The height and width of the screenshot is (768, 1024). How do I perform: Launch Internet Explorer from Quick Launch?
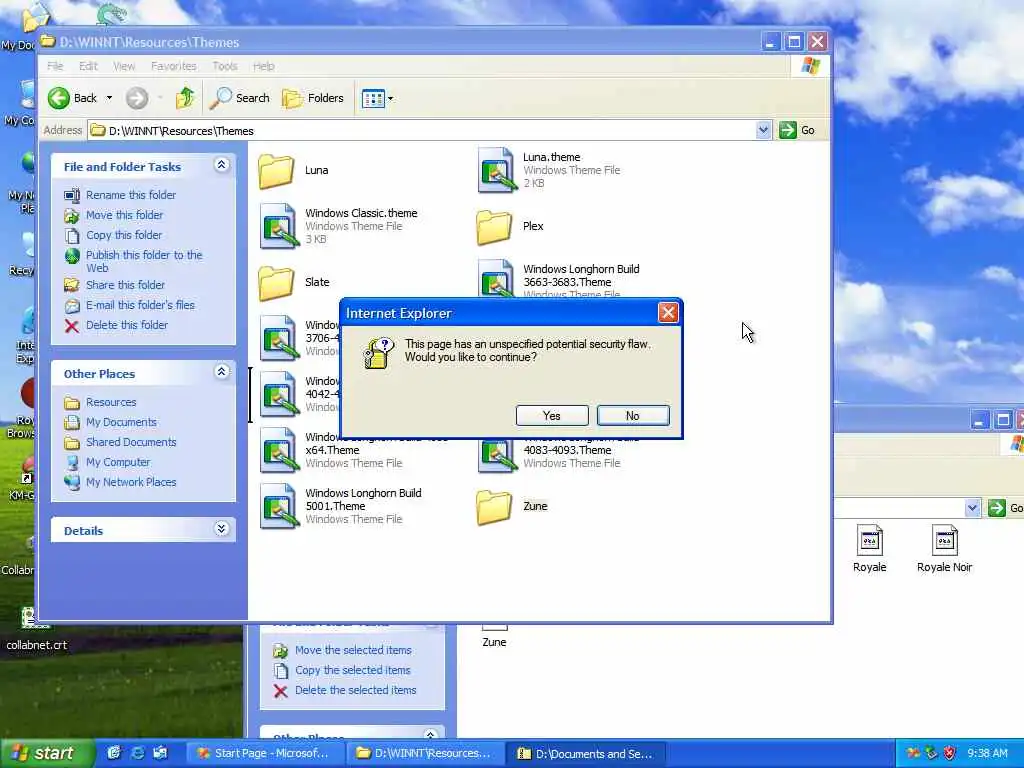137,753
